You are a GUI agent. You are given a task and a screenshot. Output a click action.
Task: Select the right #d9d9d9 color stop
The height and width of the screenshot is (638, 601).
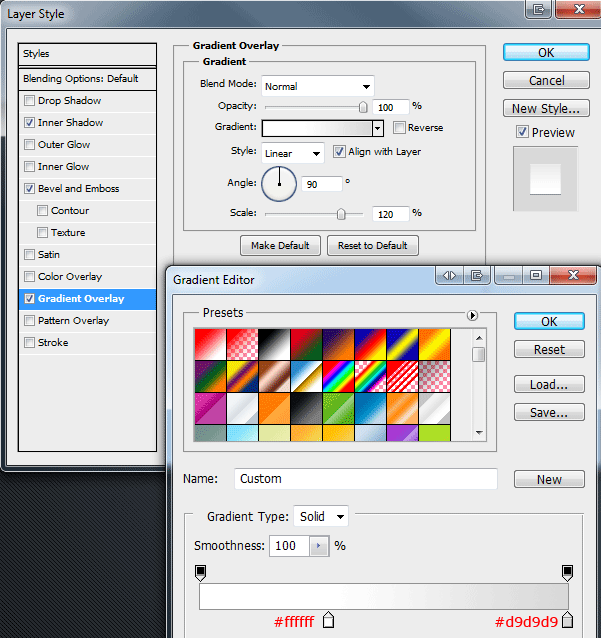point(567,620)
